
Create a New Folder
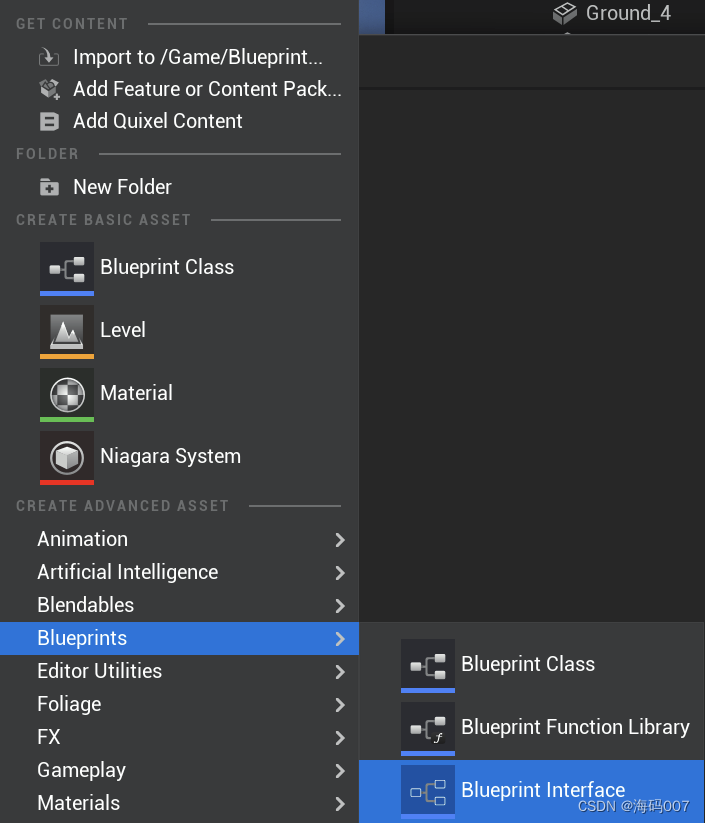(x=180, y=187)
